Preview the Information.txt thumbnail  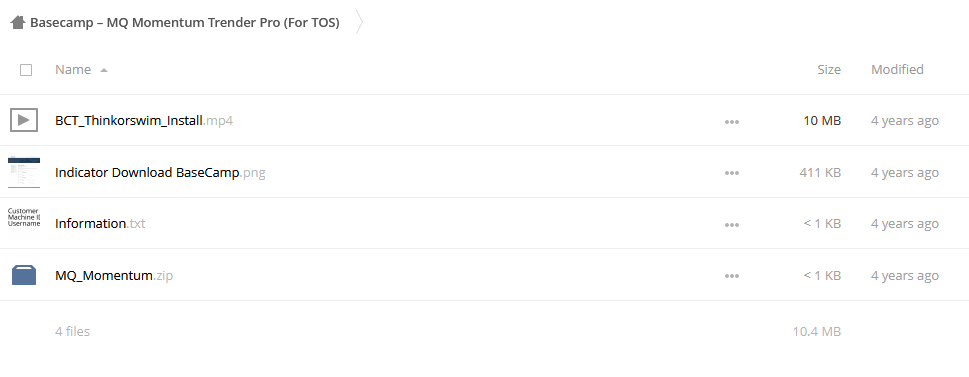(24, 218)
